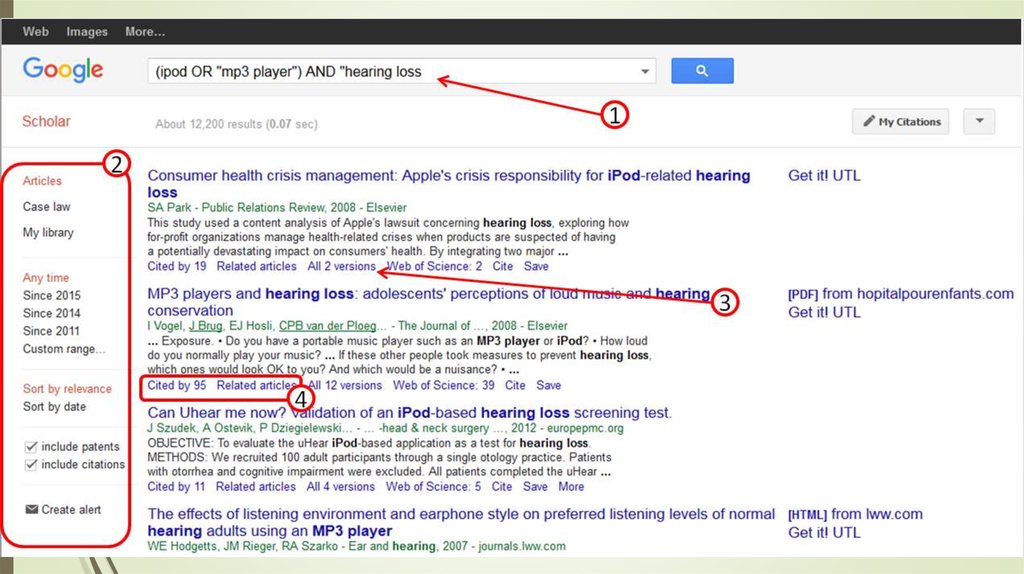The height and width of the screenshot is (574, 1024).
Task: Filter results Since 2015
Action: [52, 296]
